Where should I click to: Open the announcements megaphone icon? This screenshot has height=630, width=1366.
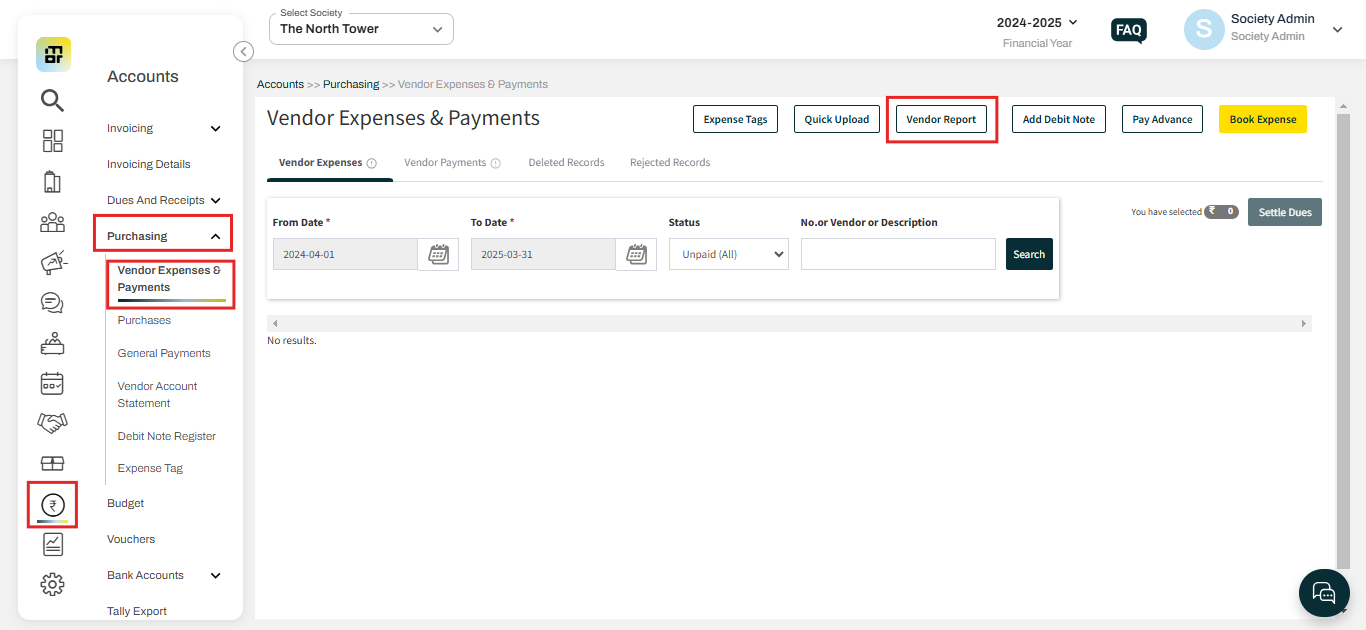52,262
